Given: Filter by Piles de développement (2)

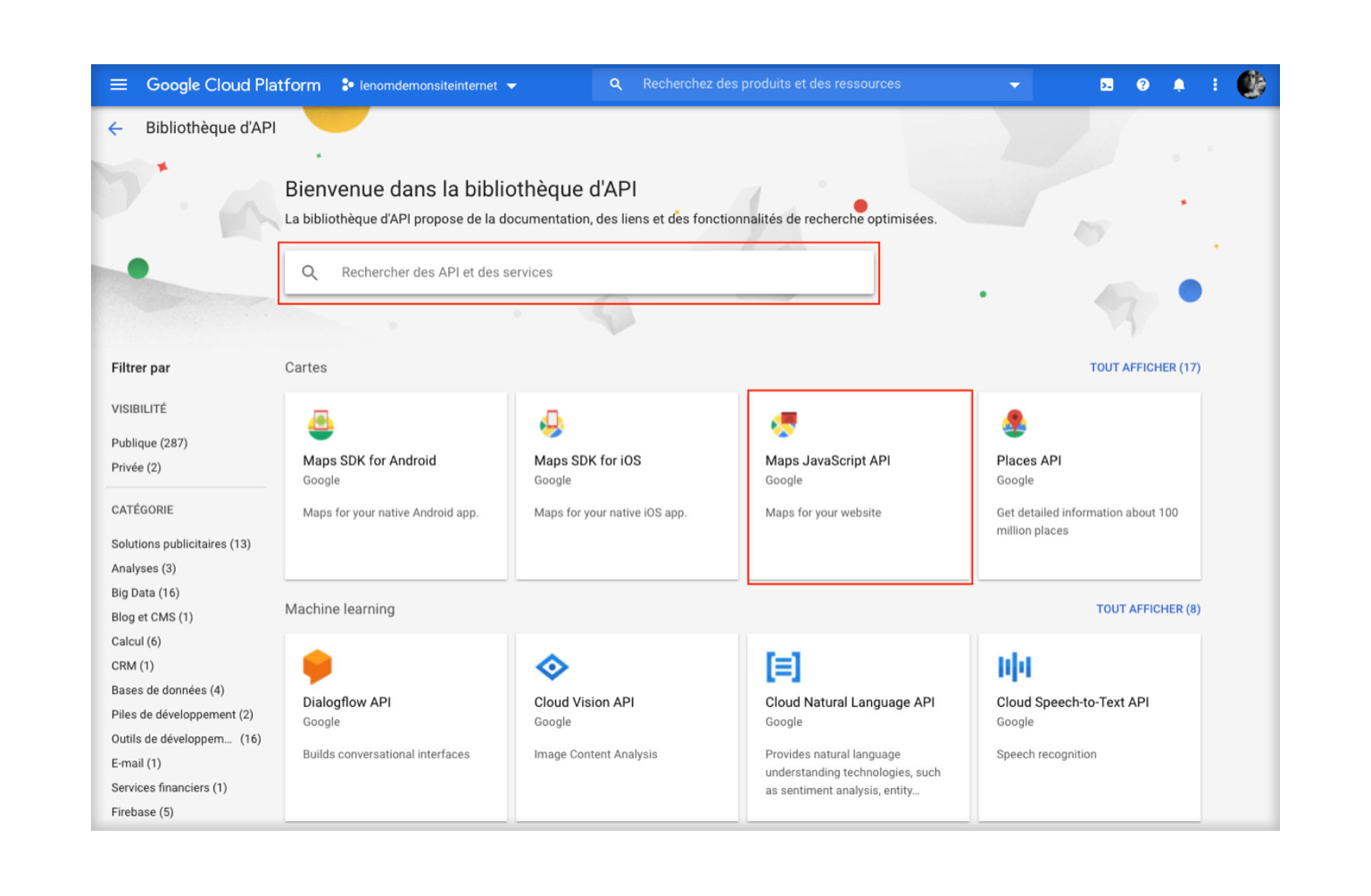Looking at the screenshot, I should pos(182,715).
